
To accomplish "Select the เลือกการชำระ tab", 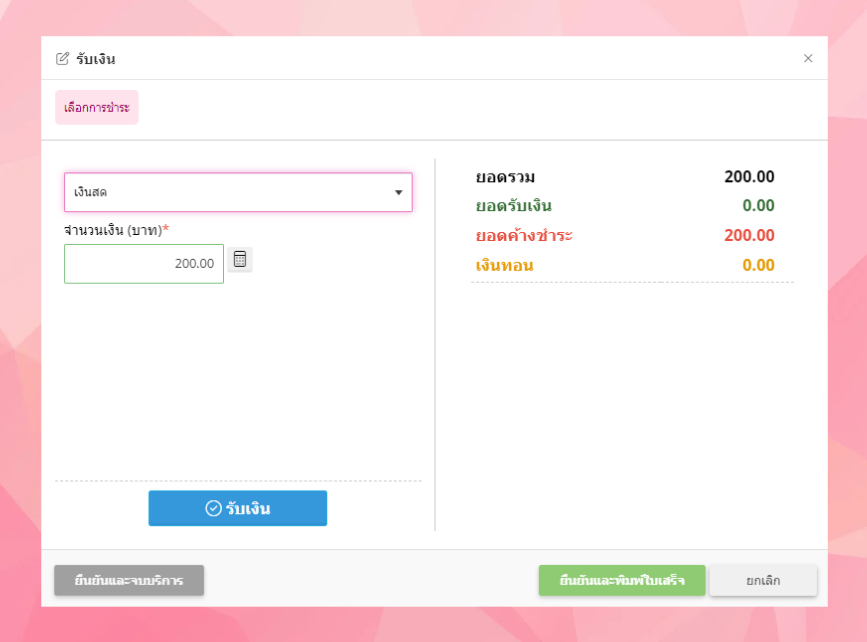I will click(x=97, y=107).
